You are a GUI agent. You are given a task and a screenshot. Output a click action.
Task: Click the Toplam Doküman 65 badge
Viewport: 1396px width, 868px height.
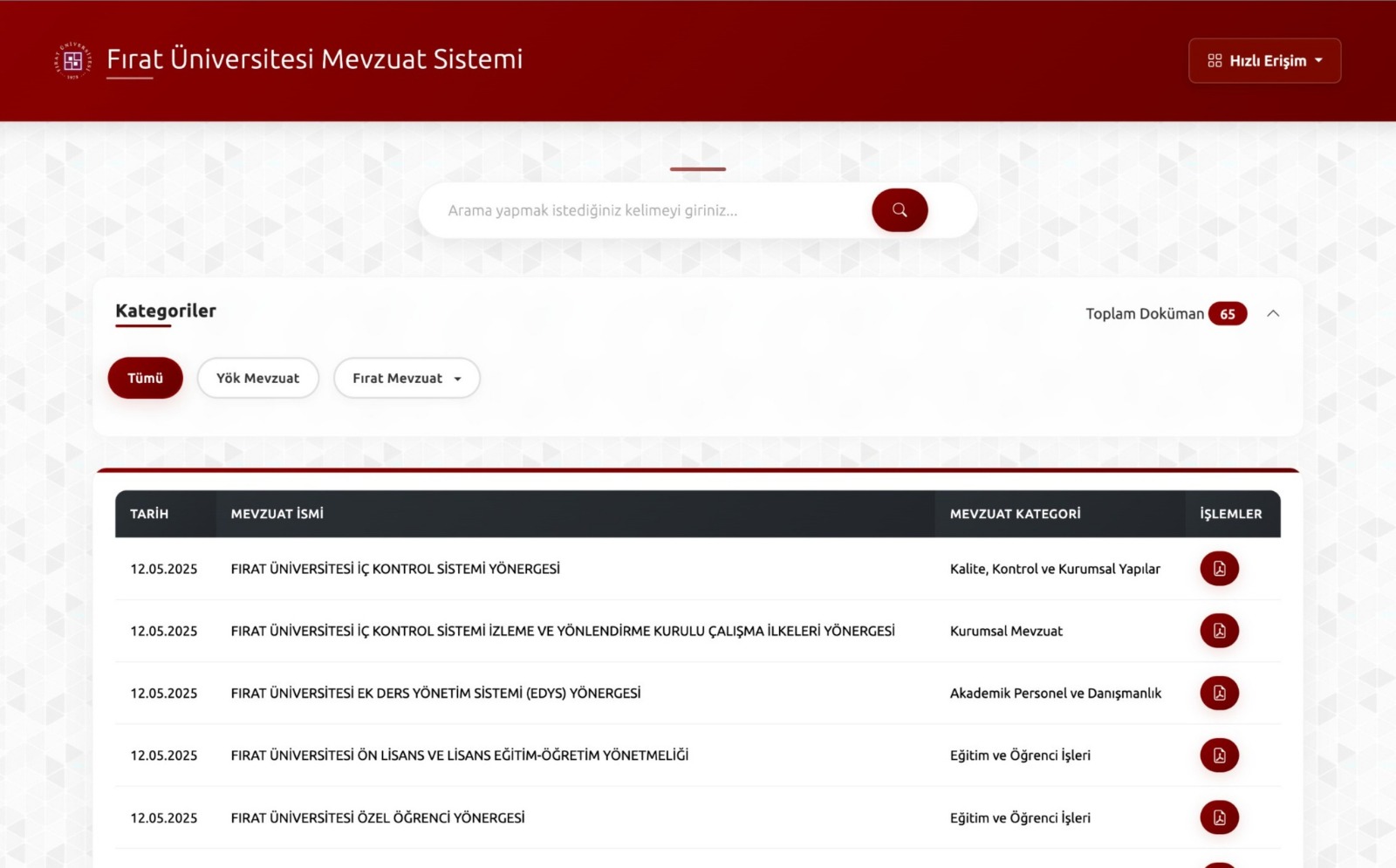click(1228, 314)
